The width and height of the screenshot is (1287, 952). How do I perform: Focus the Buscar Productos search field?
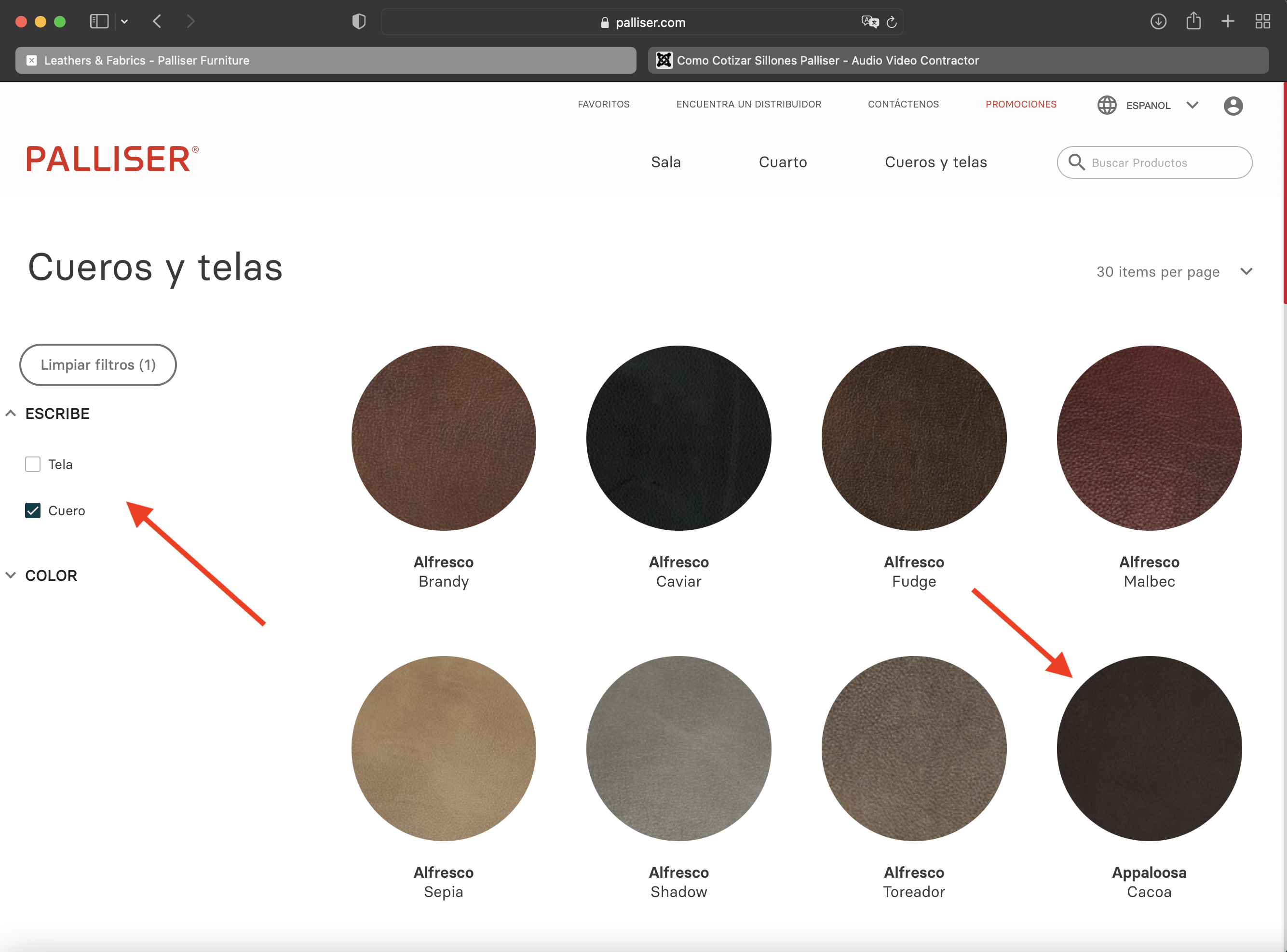pos(1154,162)
